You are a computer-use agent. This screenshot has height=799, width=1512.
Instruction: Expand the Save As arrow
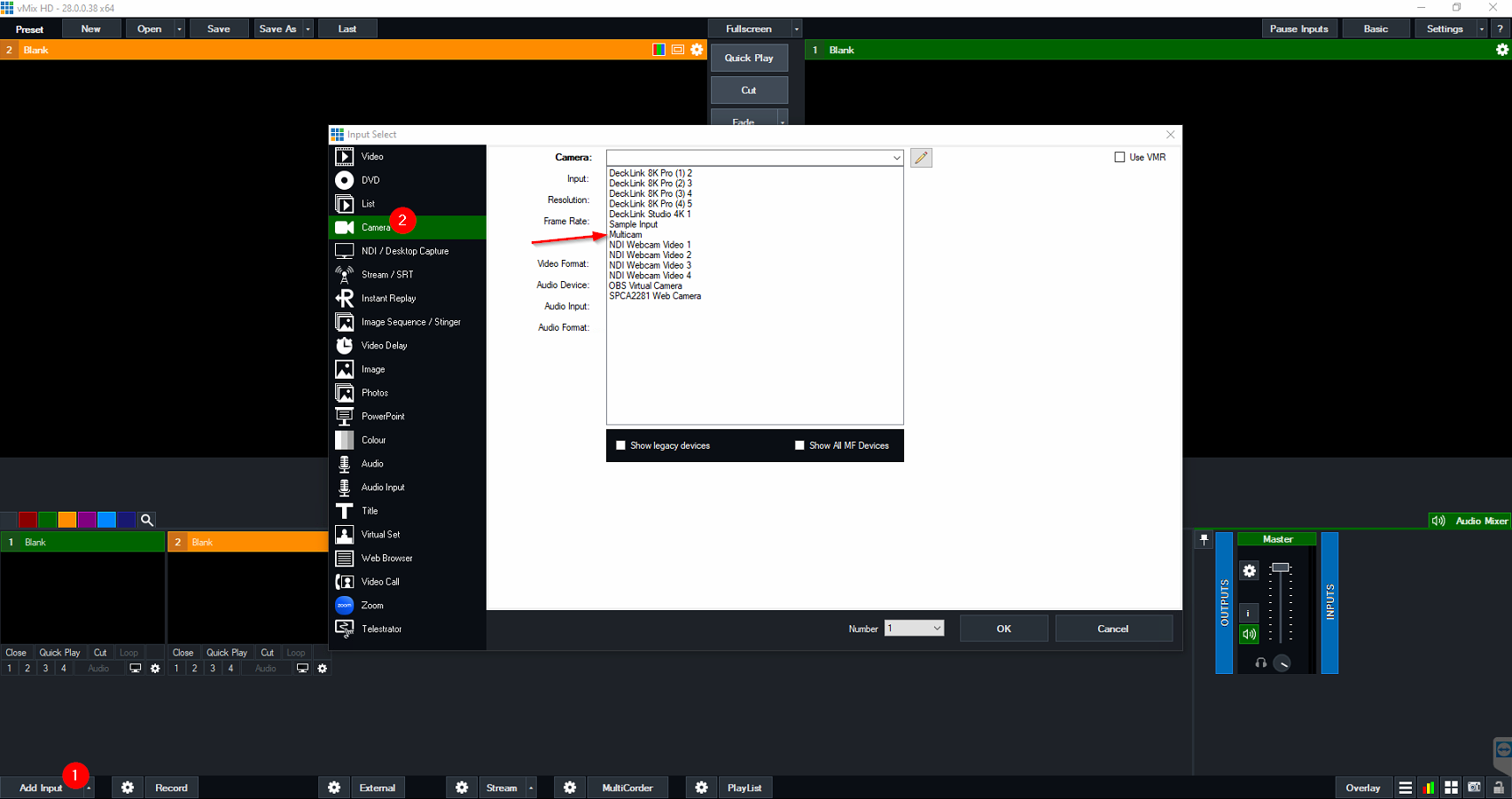point(308,29)
